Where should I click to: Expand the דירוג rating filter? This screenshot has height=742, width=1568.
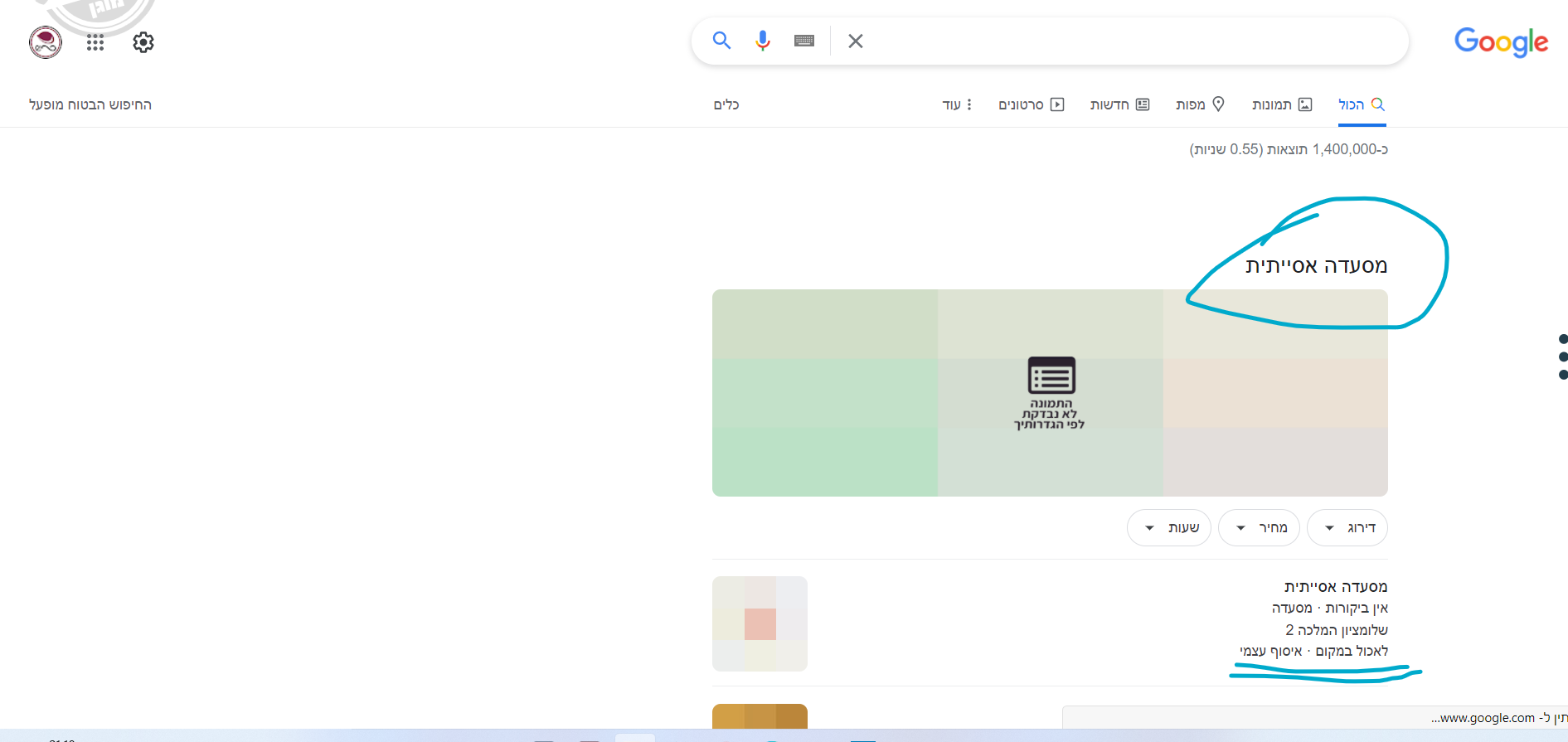[1347, 528]
